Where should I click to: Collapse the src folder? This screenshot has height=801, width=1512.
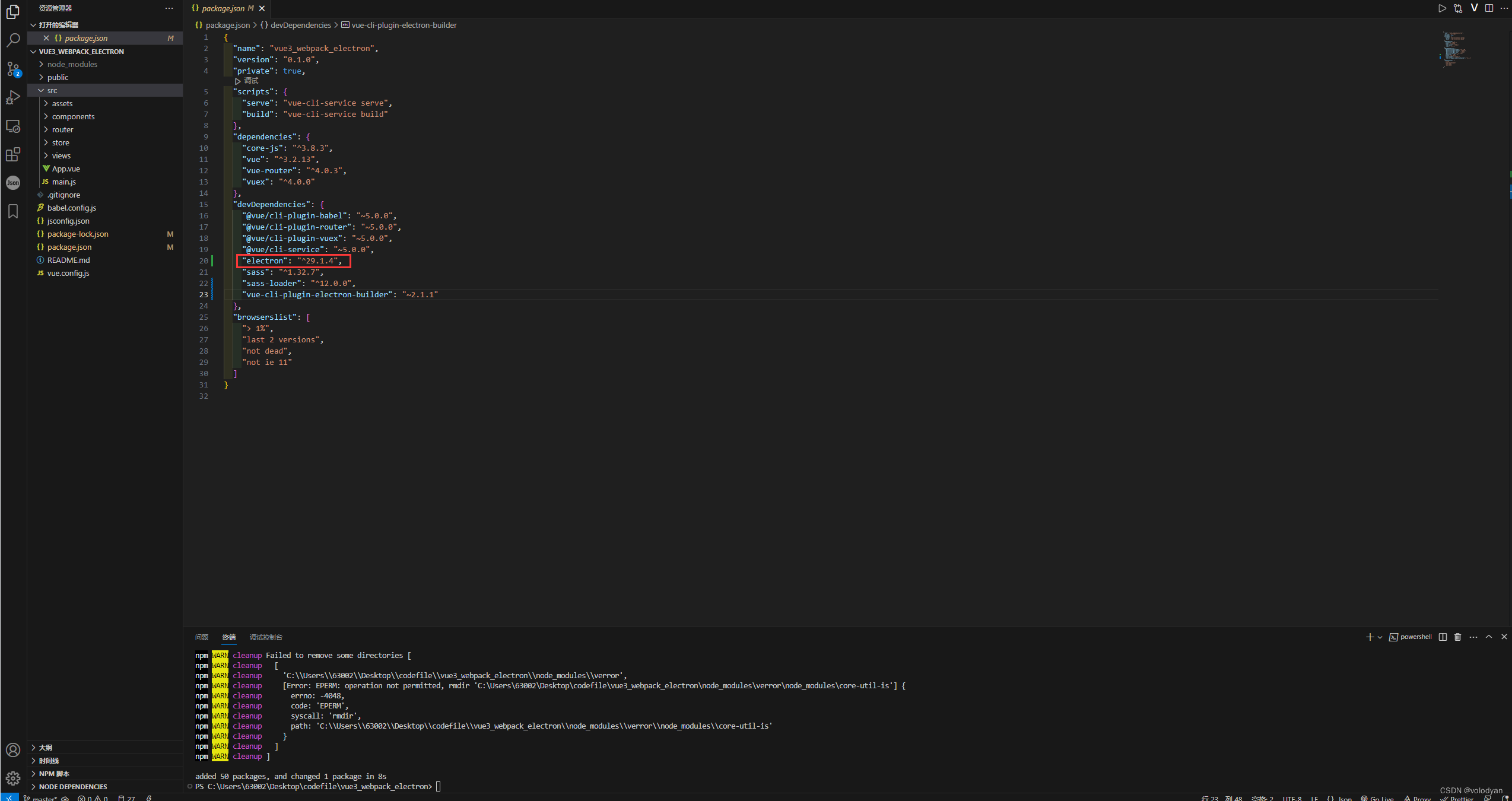coord(52,90)
